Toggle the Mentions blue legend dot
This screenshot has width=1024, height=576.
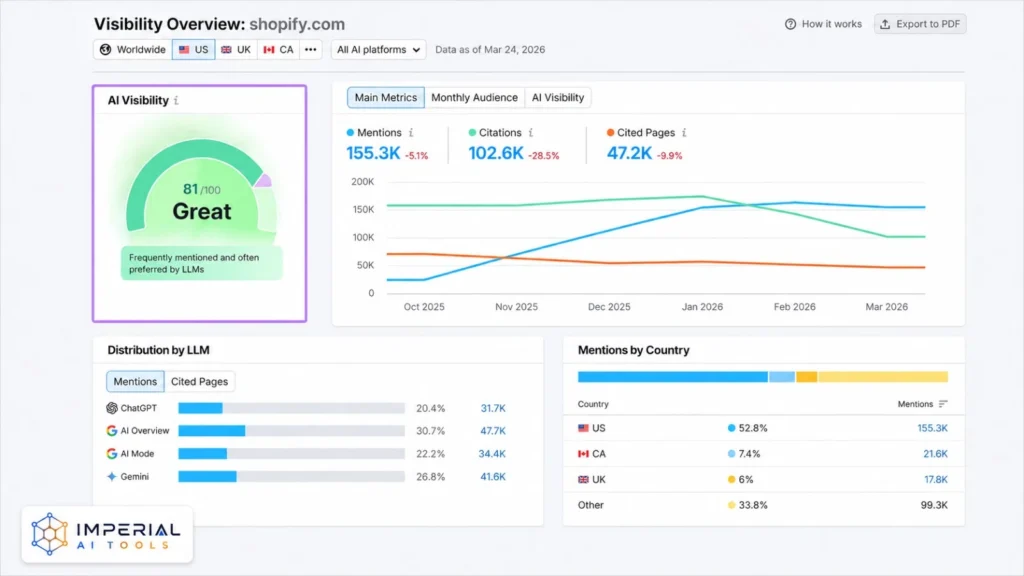pyautogui.click(x=350, y=133)
